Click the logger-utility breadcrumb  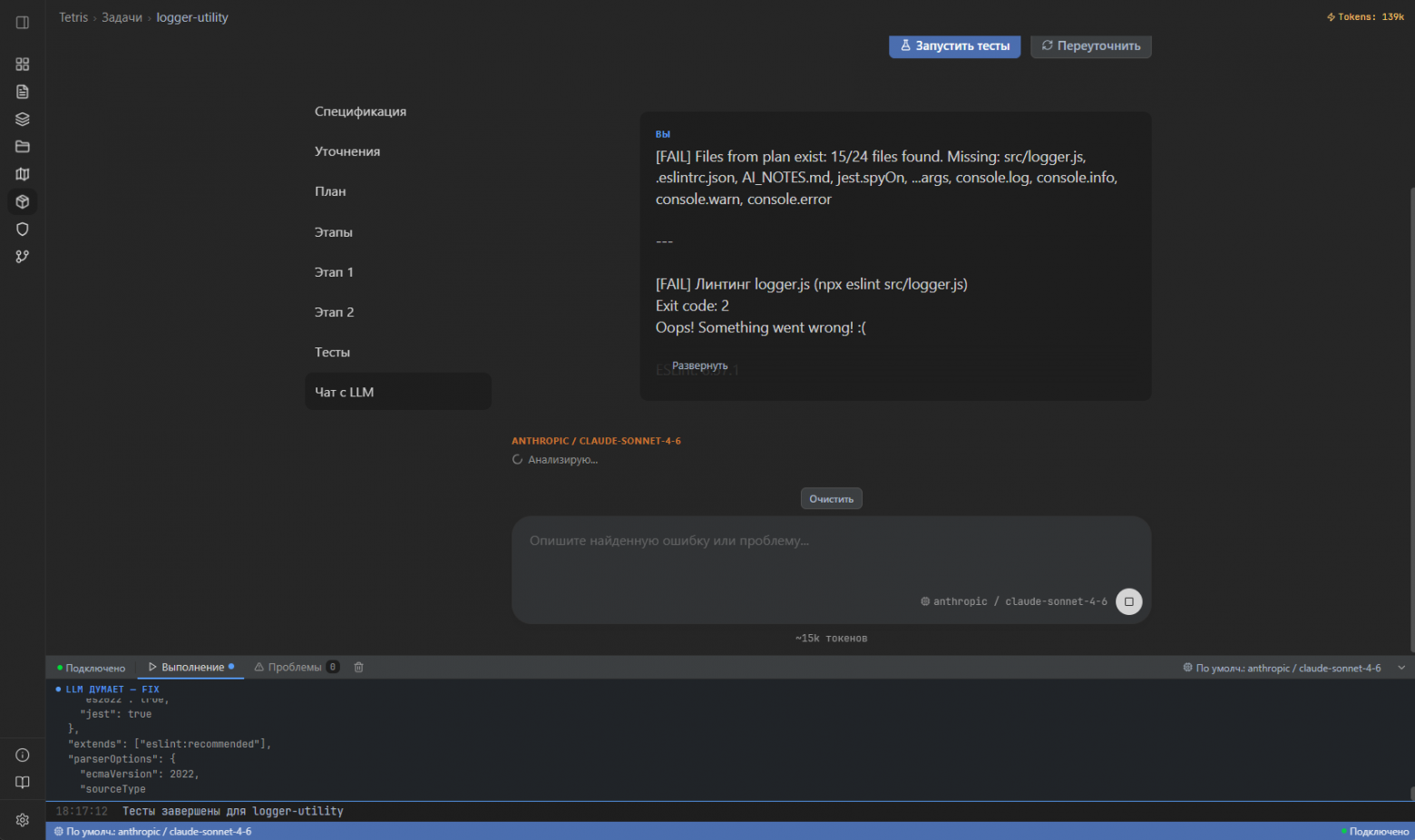point(192,17)
